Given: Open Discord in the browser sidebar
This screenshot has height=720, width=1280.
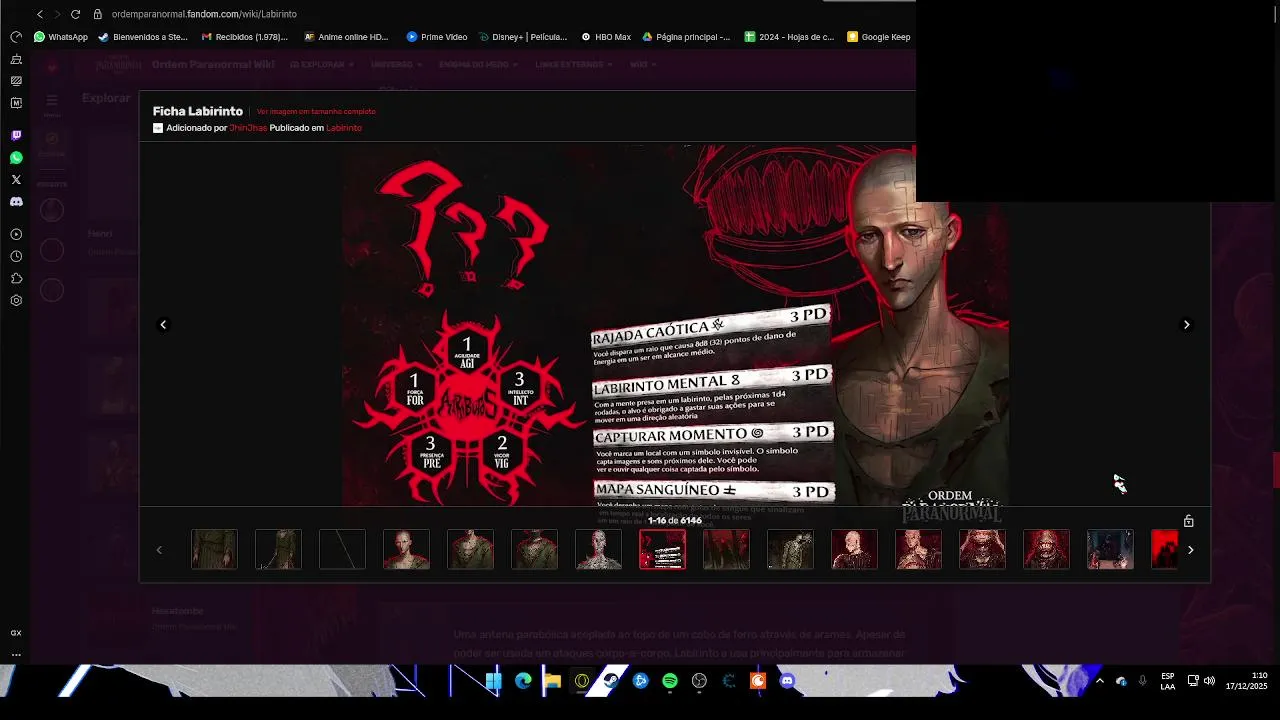Looking at the screenshot, I should click(16, 202).
